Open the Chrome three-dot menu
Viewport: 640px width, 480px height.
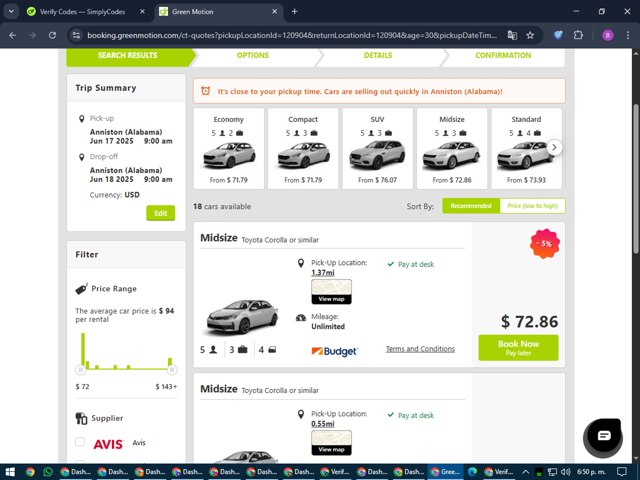(628, 36)
